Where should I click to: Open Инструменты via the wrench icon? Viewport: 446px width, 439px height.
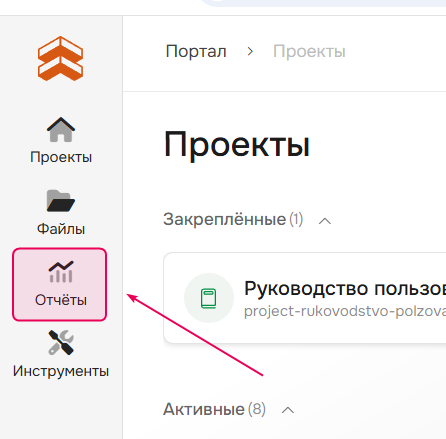coord(61,343)
